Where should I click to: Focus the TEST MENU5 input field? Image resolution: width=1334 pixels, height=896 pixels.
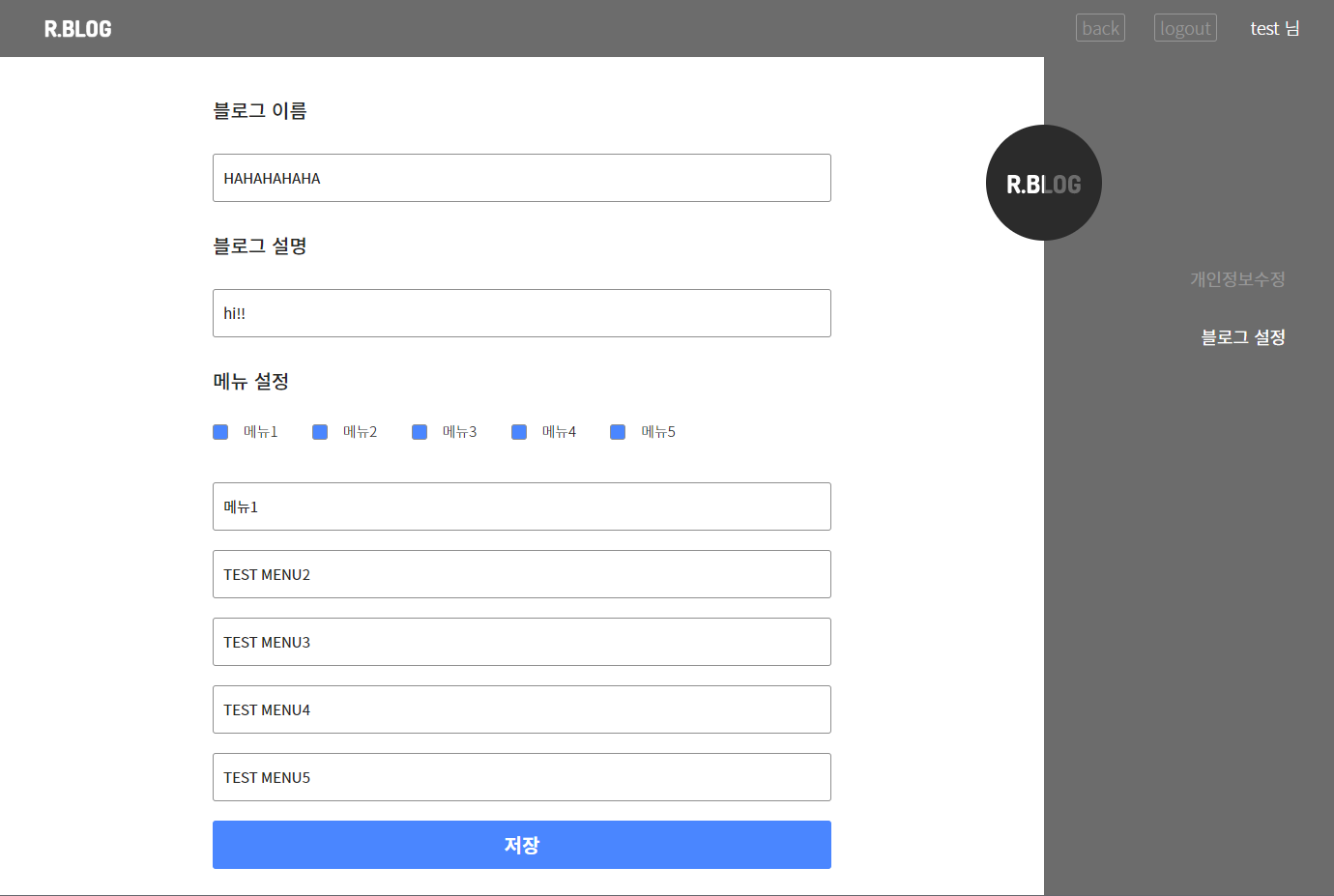522,777
